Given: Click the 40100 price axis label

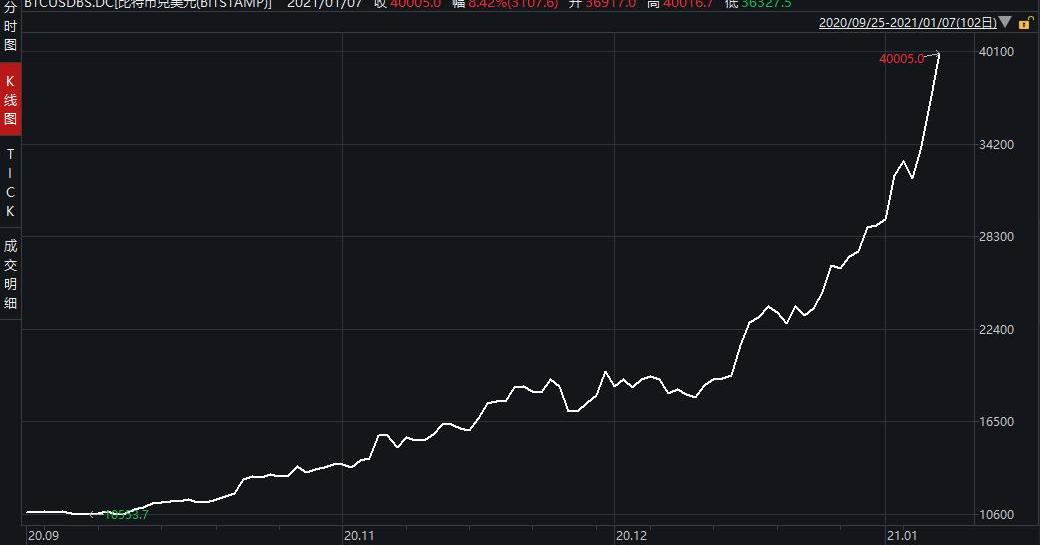Looking at the screenshot, I should [x=997, y=52].
